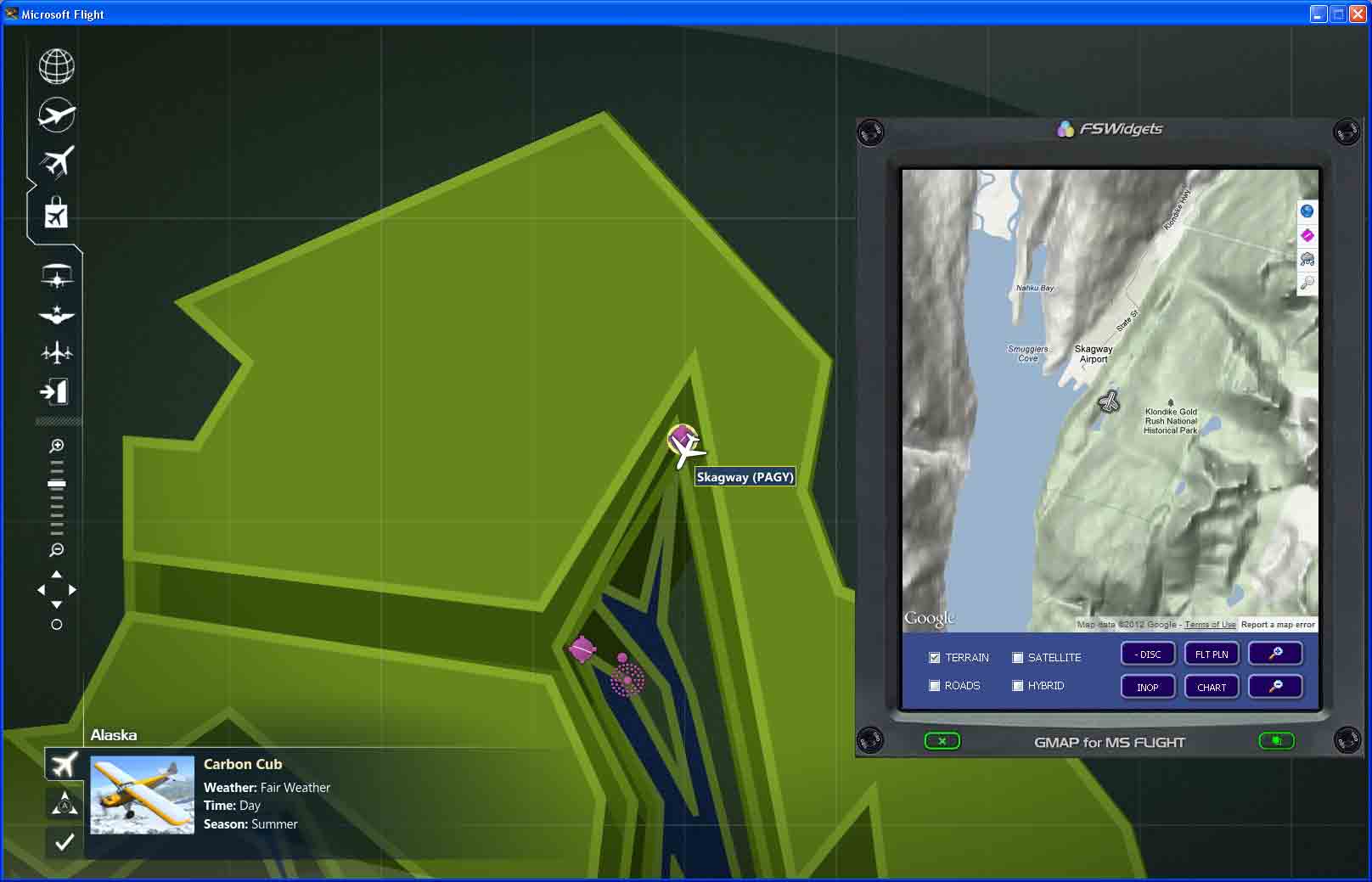Enable the ROADS checkbox
The height and width of the screenshot is (882, 1372).
(935, 685)
